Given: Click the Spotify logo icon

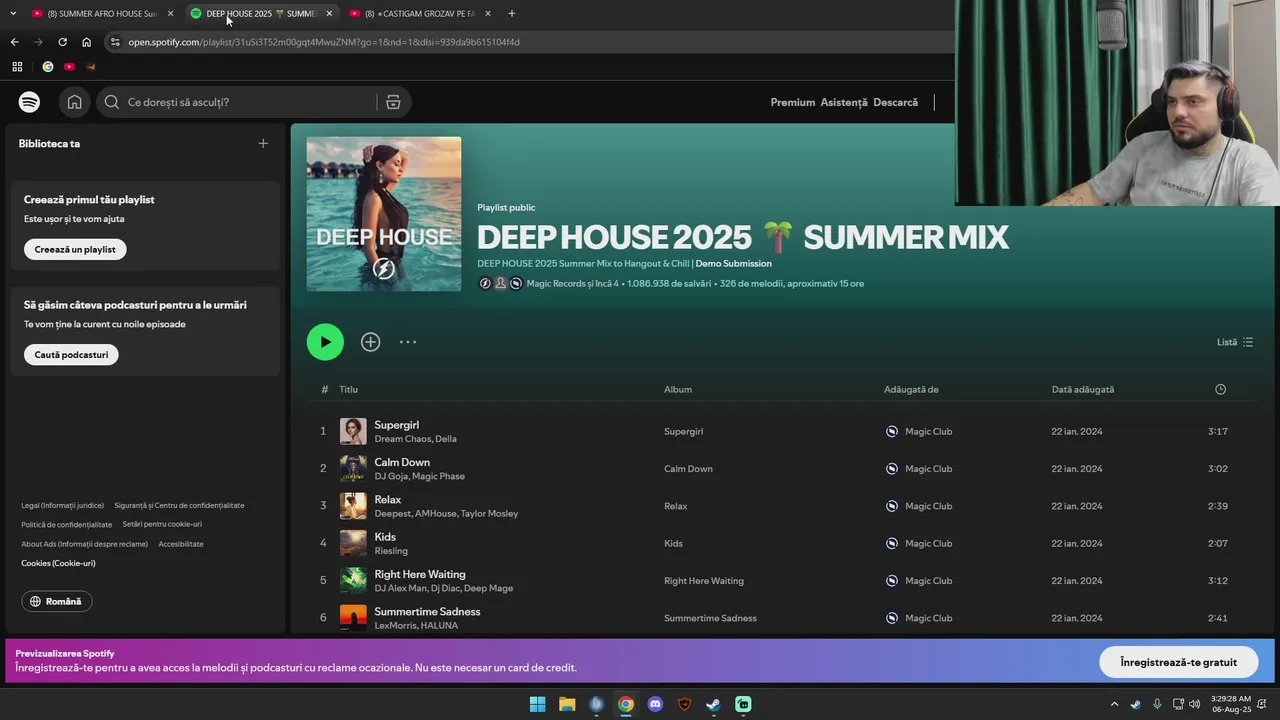Looking at the screenshot, I should pos(29,102).
